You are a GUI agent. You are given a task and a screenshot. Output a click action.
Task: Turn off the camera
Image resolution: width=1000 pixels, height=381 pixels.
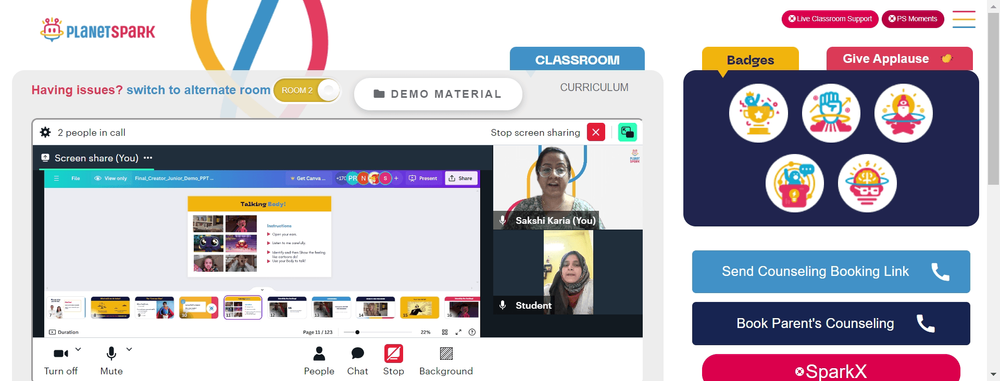[x=61, y=361]
